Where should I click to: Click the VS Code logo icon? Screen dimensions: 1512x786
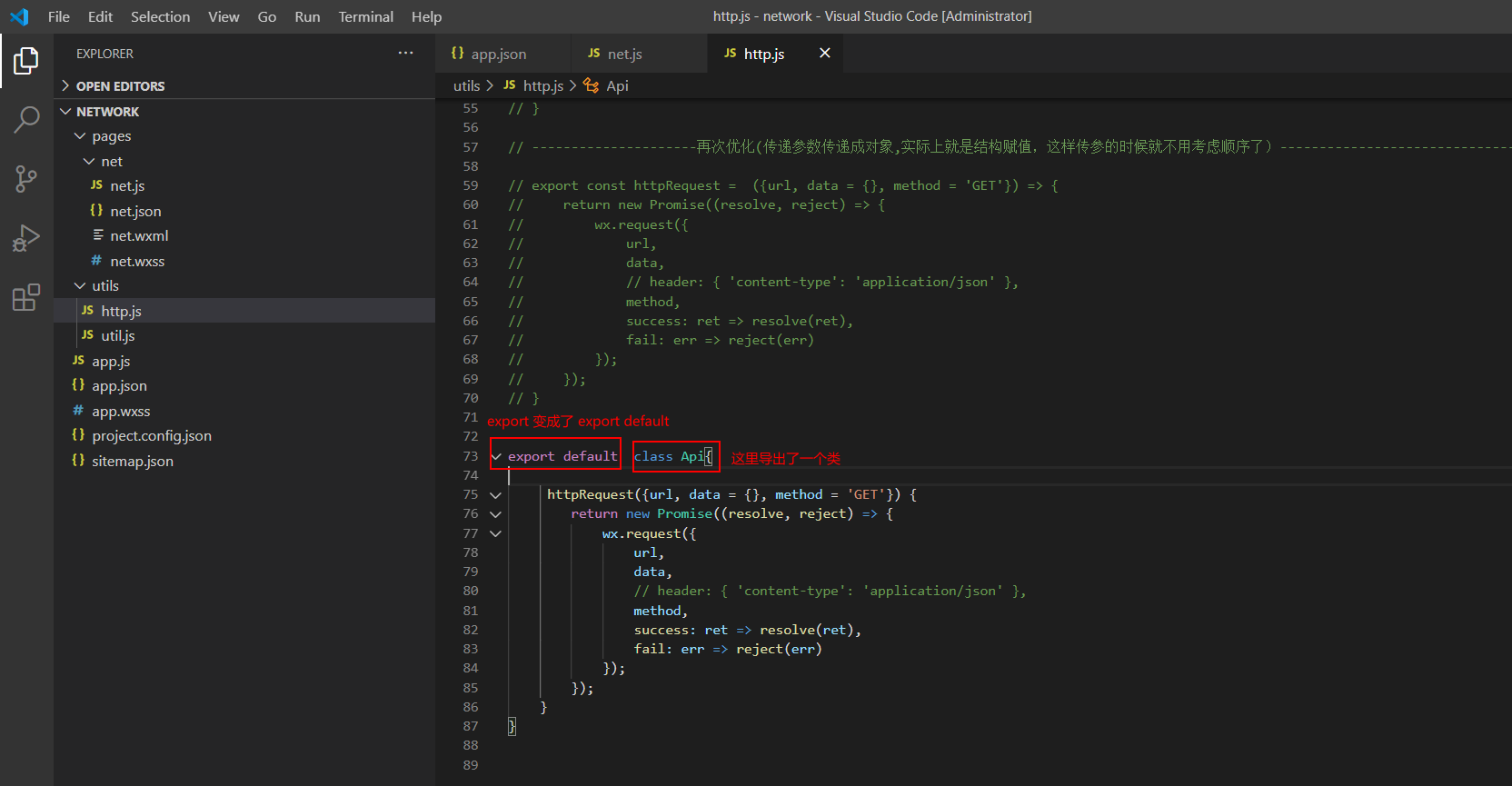[19, 16]
